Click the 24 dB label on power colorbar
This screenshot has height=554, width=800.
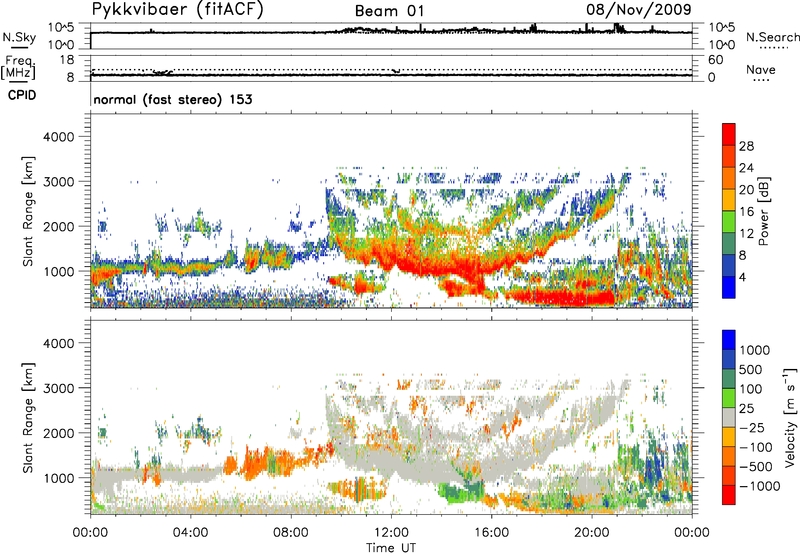coord(746,168)
